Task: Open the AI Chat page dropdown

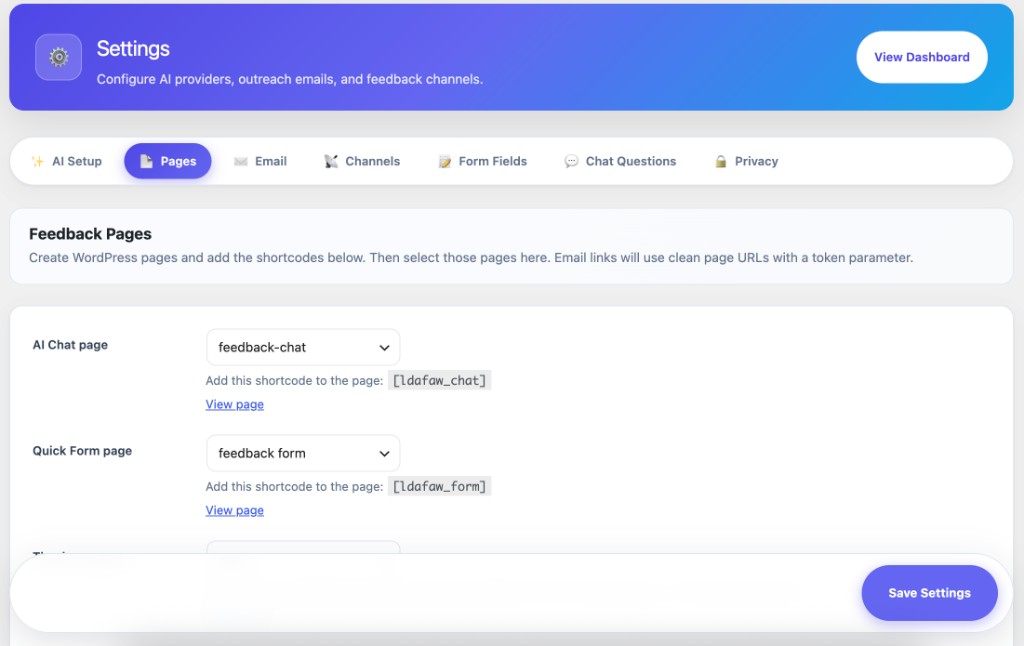Action: coord(303,347)
